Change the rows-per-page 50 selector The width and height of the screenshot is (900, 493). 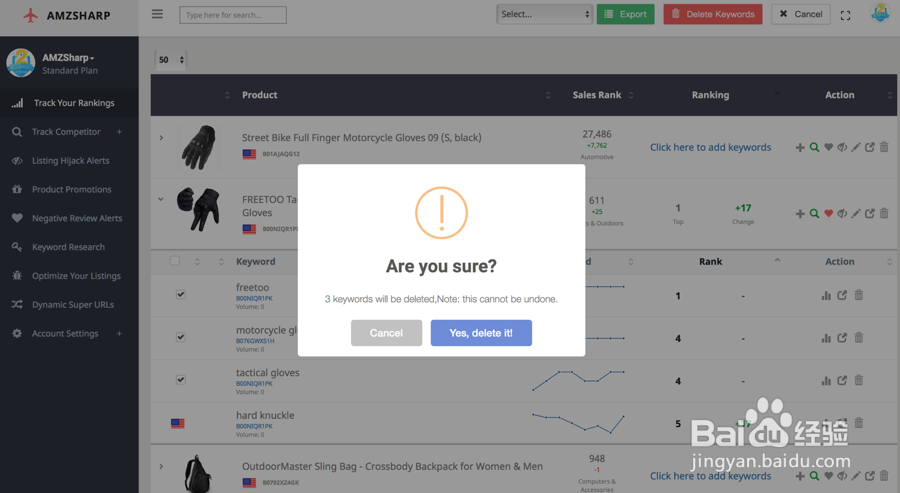tap(171, 60)
